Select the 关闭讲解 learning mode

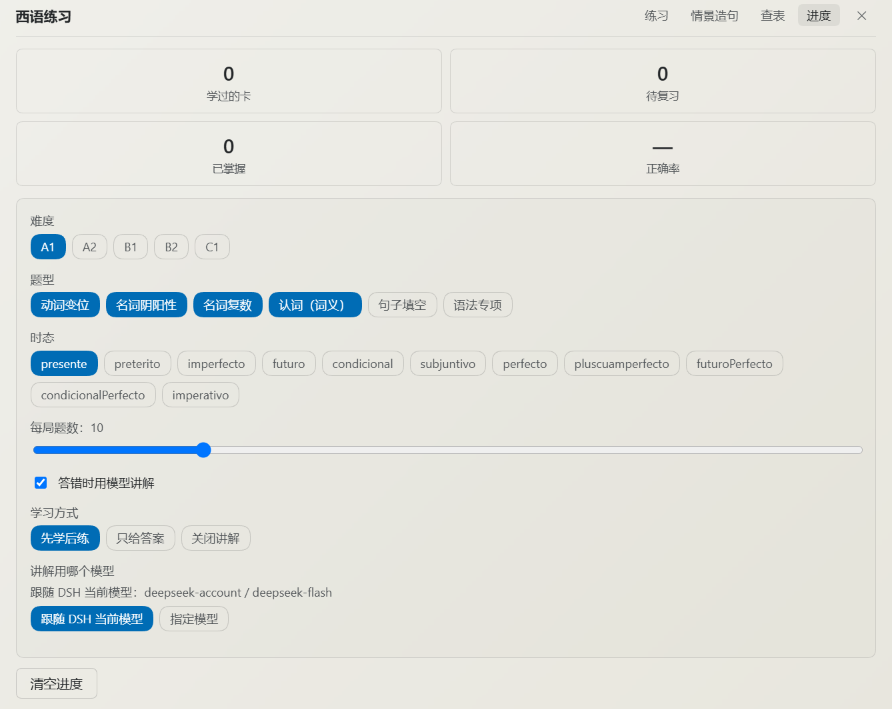[x=216, y=538]
